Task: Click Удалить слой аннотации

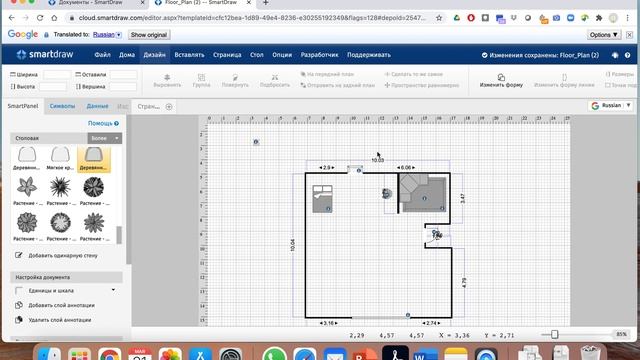Action: 60,320
